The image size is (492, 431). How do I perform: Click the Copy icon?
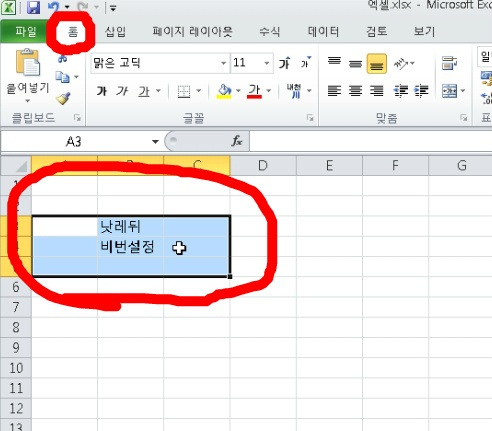tap(62, 77)
